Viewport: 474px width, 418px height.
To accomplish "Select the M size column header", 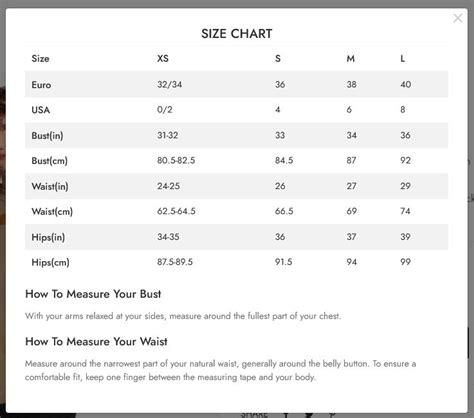I will (x=350, y=59).
